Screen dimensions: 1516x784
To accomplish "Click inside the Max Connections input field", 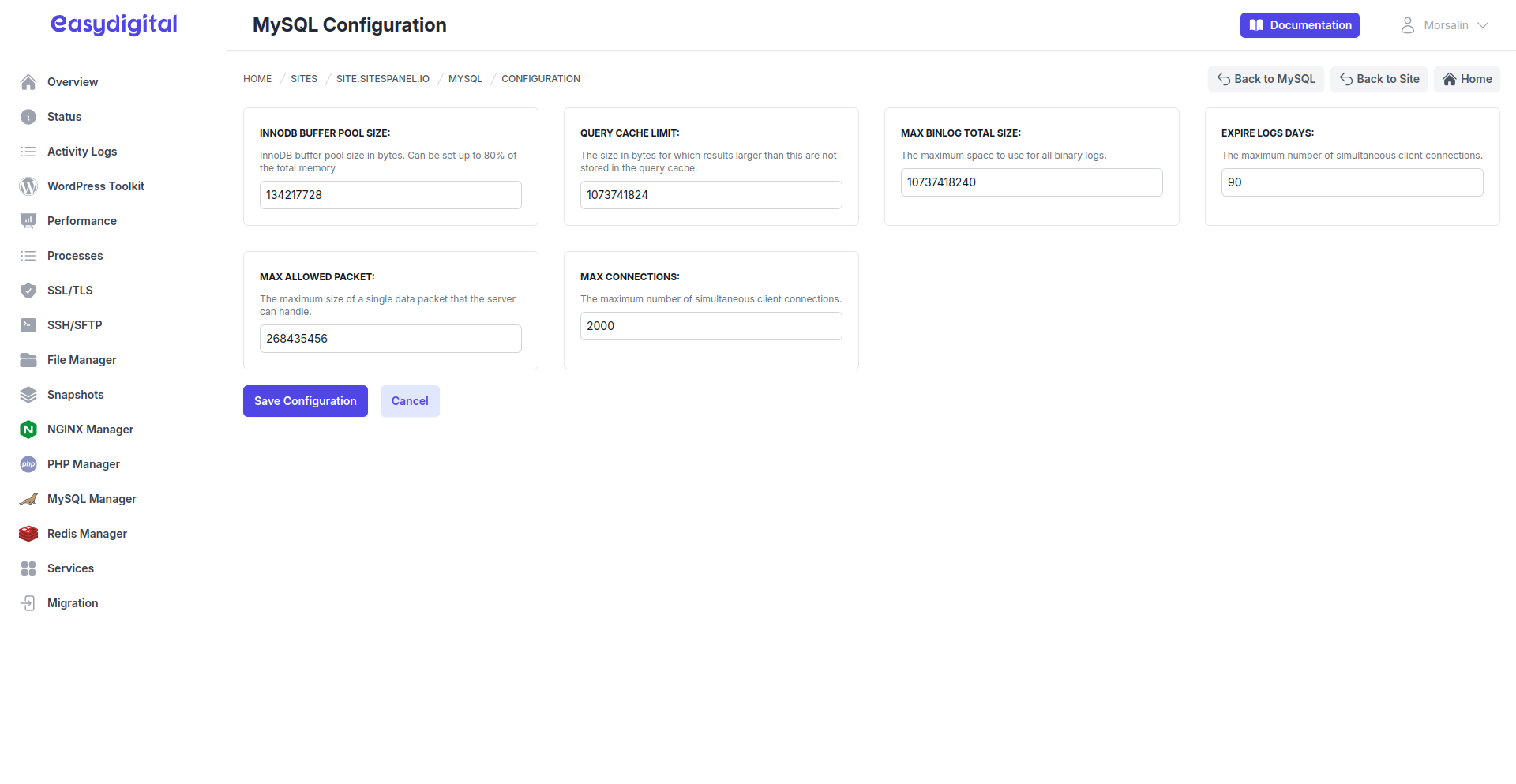I will (710, 325).
